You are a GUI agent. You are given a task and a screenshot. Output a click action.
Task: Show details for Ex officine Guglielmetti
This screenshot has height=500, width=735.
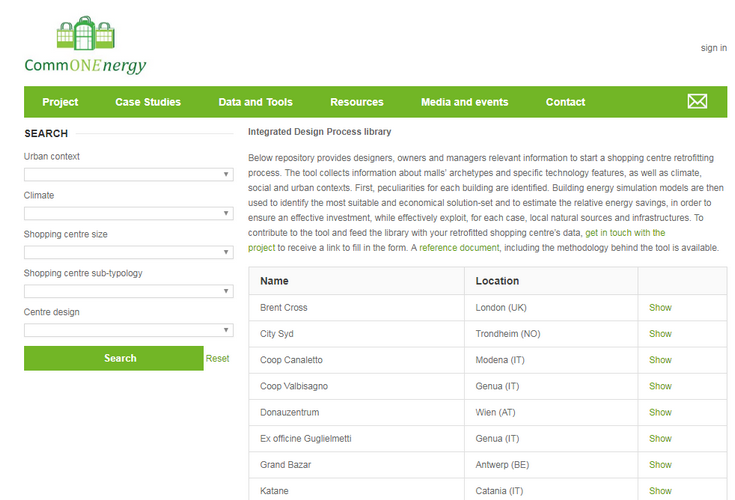tap(660, 439)
